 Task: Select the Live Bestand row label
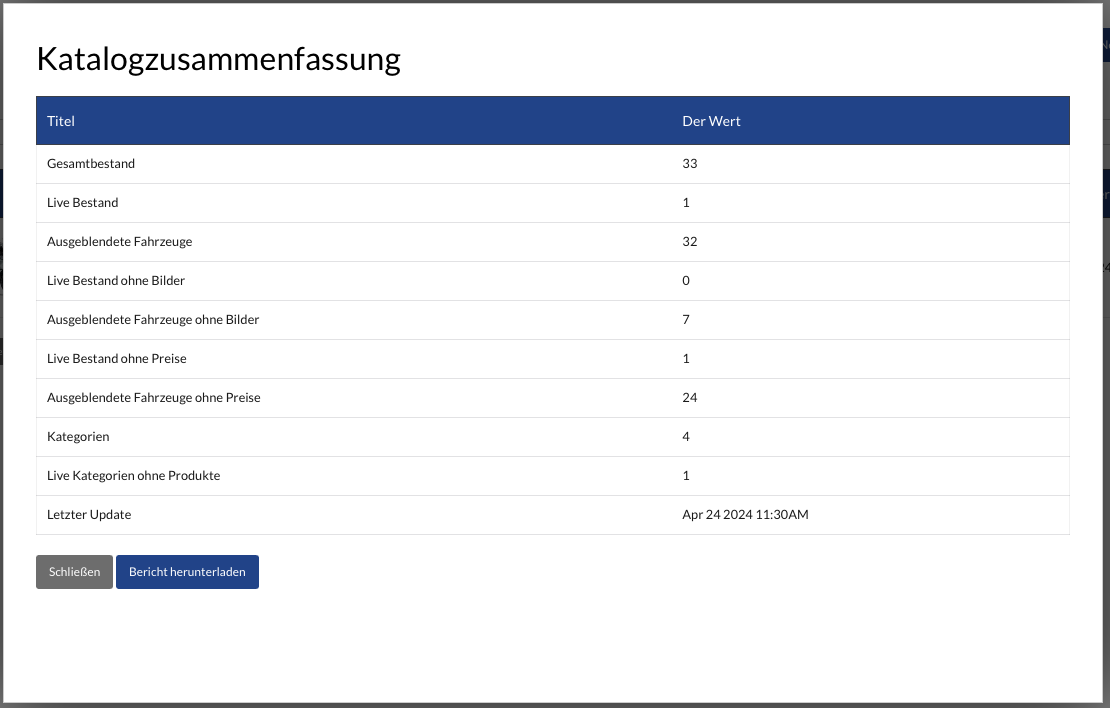click(x=83, y=202)
